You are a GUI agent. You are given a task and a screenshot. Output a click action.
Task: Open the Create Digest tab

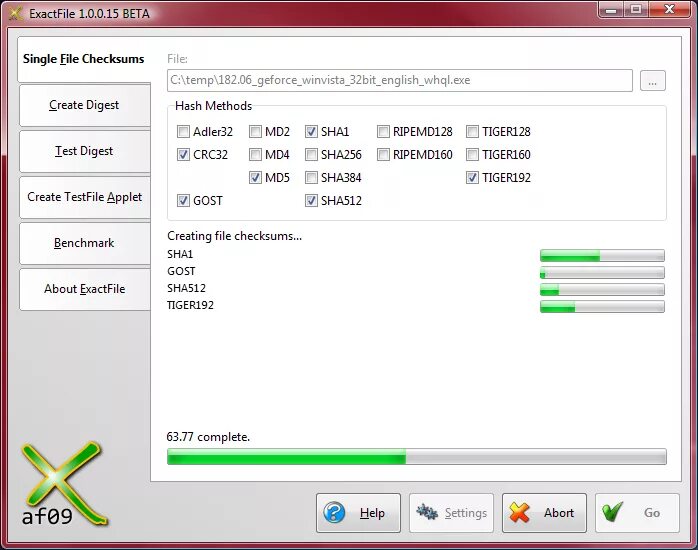click(85, 105)
